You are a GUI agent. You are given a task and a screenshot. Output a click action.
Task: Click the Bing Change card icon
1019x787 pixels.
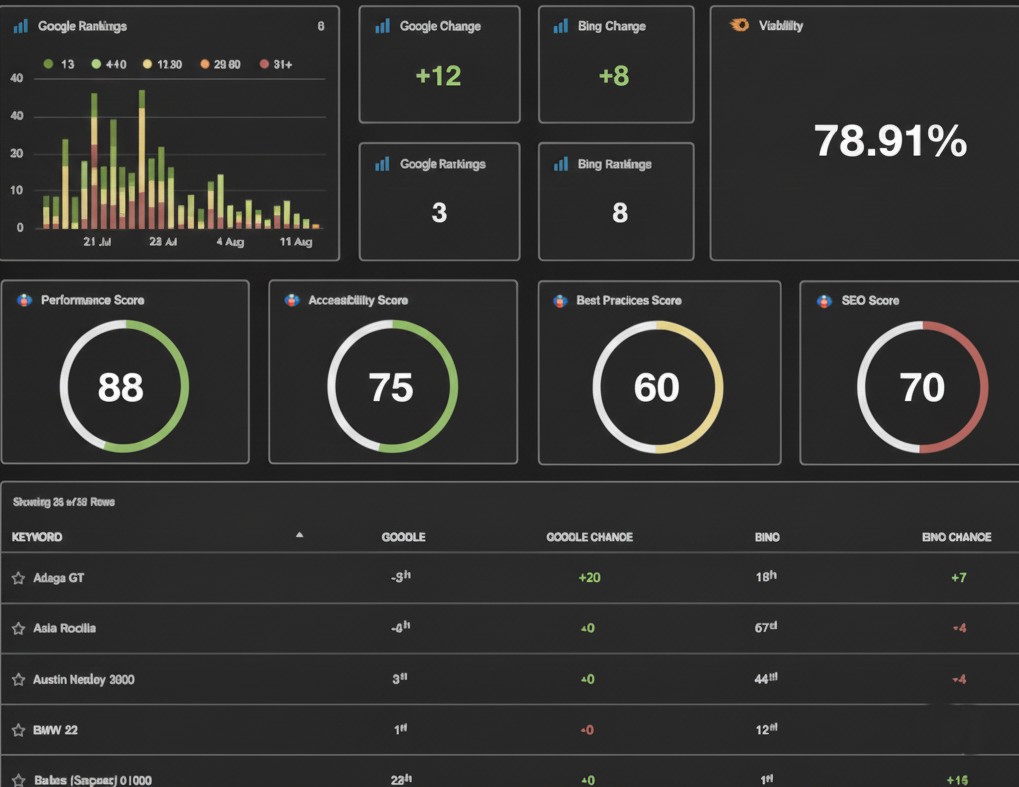561,27
